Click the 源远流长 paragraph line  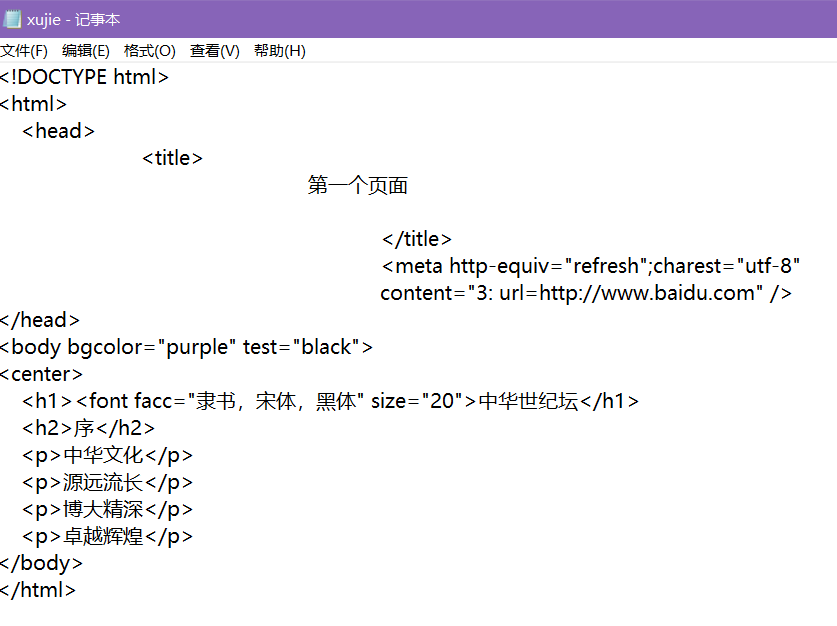click(104, 482)
